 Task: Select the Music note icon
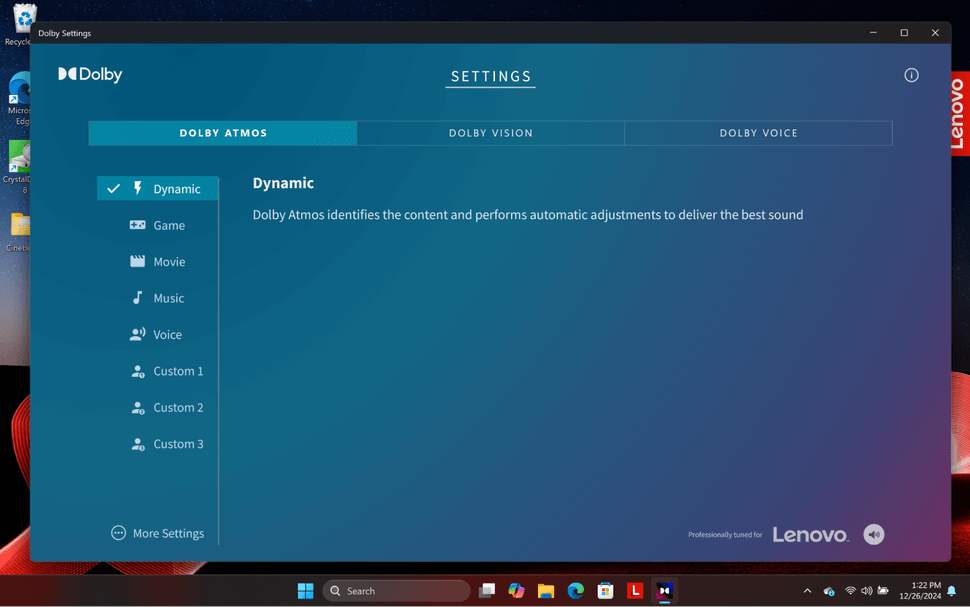coord(137,298)
